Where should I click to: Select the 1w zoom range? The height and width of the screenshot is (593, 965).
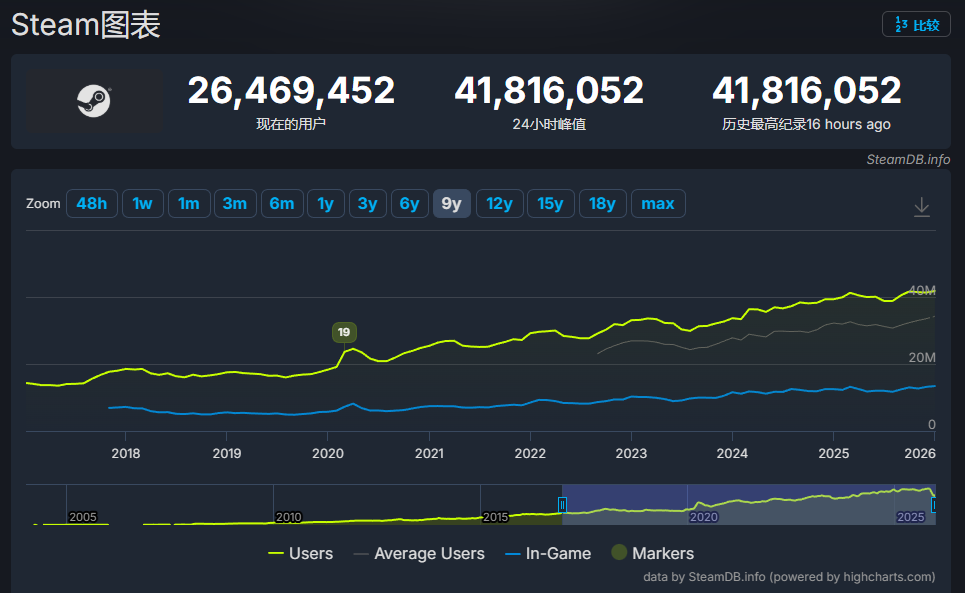pos(142,204)
